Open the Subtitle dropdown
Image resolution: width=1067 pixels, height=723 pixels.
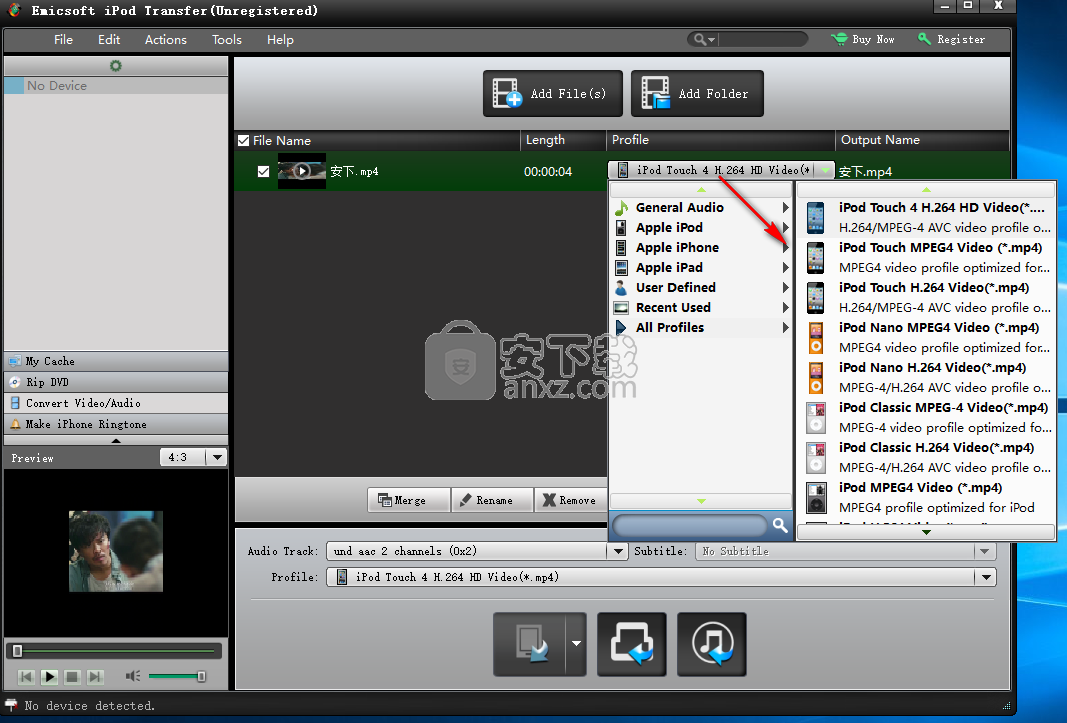pos(985,551)
